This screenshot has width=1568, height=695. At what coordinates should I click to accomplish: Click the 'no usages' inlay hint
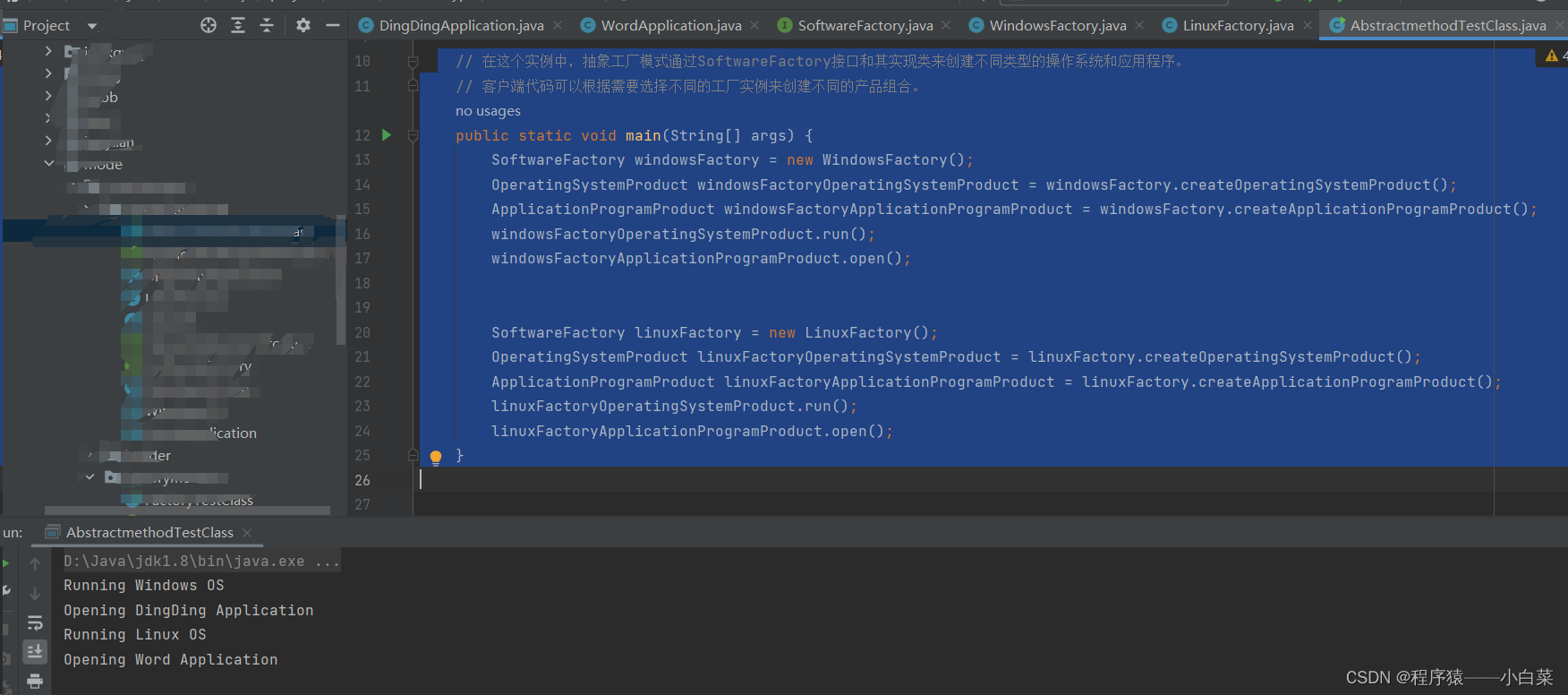[488, 111]
